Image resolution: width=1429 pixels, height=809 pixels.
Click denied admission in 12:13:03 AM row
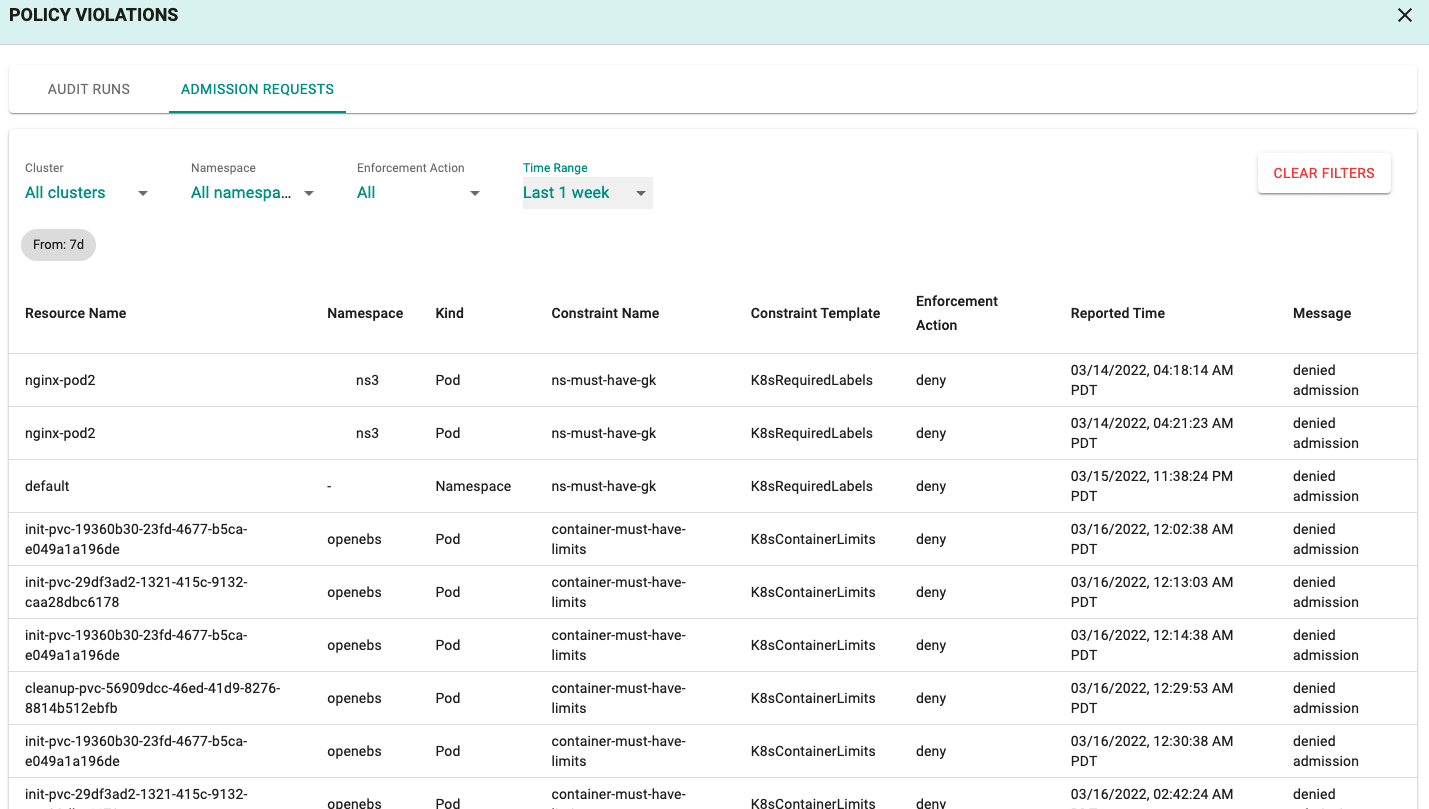[1326, 592]
